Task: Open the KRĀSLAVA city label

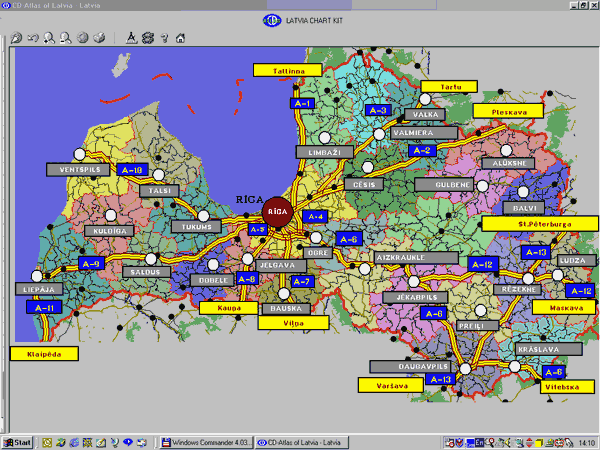Action: pos(549,349)
